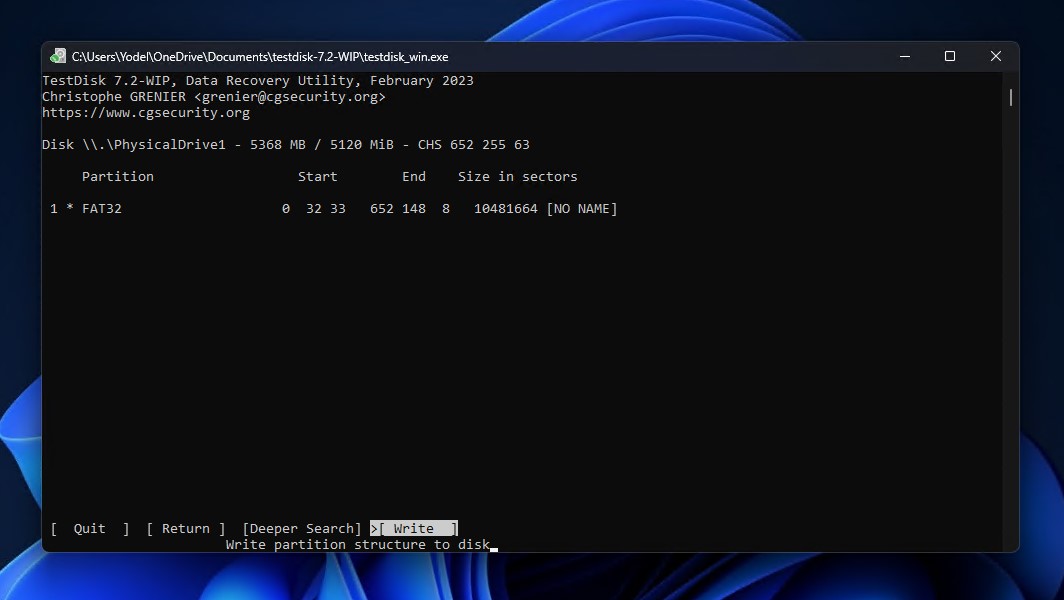Click the TestDisk version header line

pyautogui.click(x=258, y=80)
